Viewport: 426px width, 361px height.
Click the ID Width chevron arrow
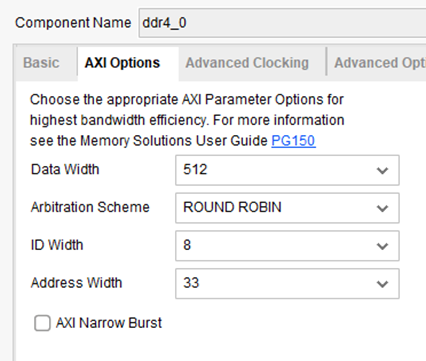pyautogui.click(x=382, y=246)
